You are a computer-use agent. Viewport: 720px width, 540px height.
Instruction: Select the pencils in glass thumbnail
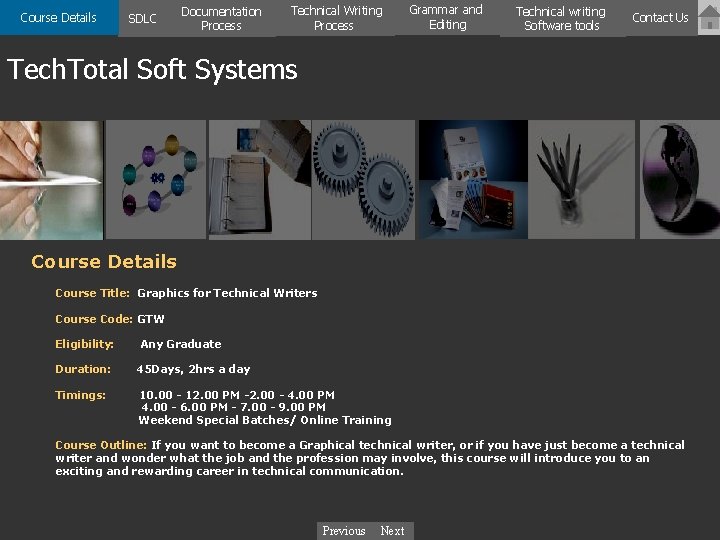pos(582,180)
